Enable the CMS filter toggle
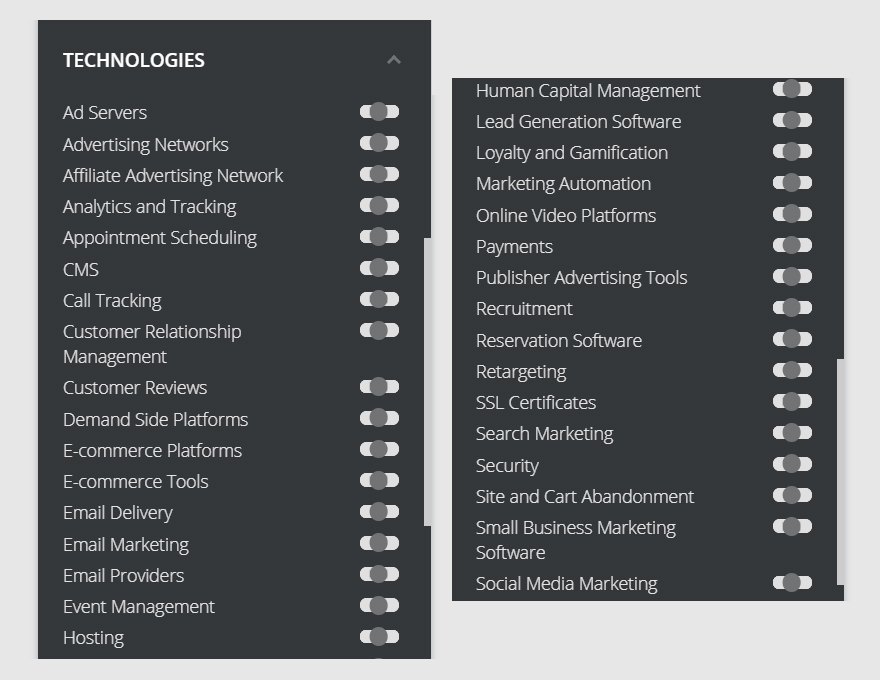The width and height of the screenshot is (880, 680). pos(379,268)
